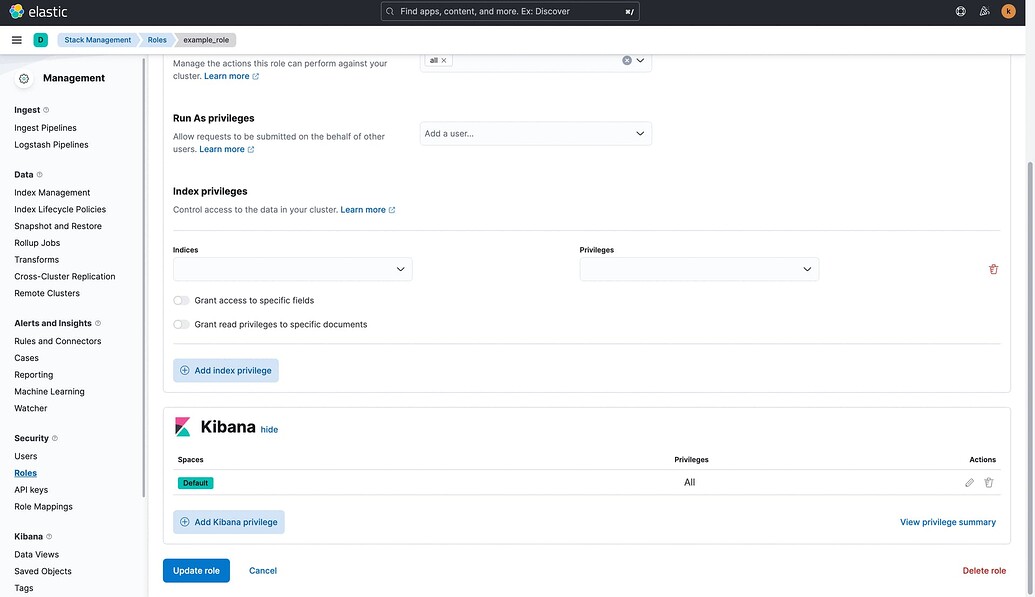
Task: Remove the index privilege row with red trash icon
Action: point(993,268)
